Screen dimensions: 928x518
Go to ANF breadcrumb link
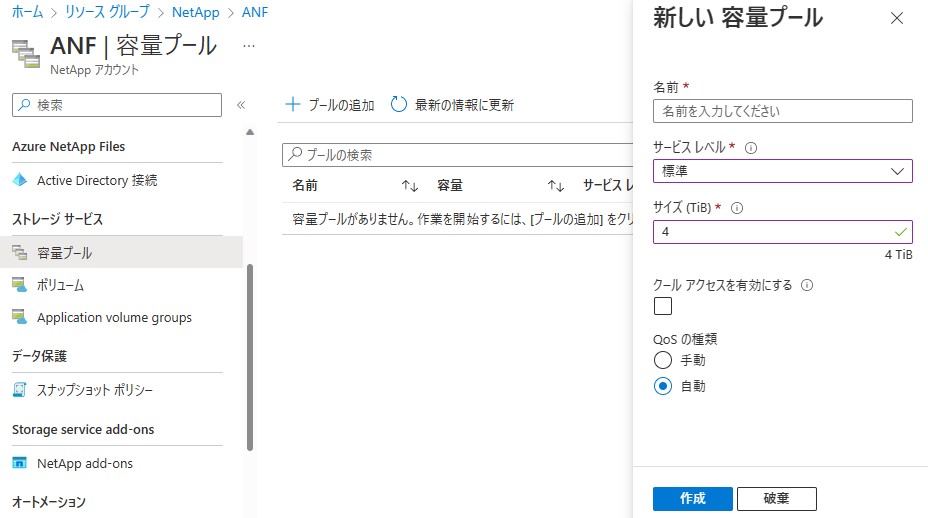pos(255,12)
